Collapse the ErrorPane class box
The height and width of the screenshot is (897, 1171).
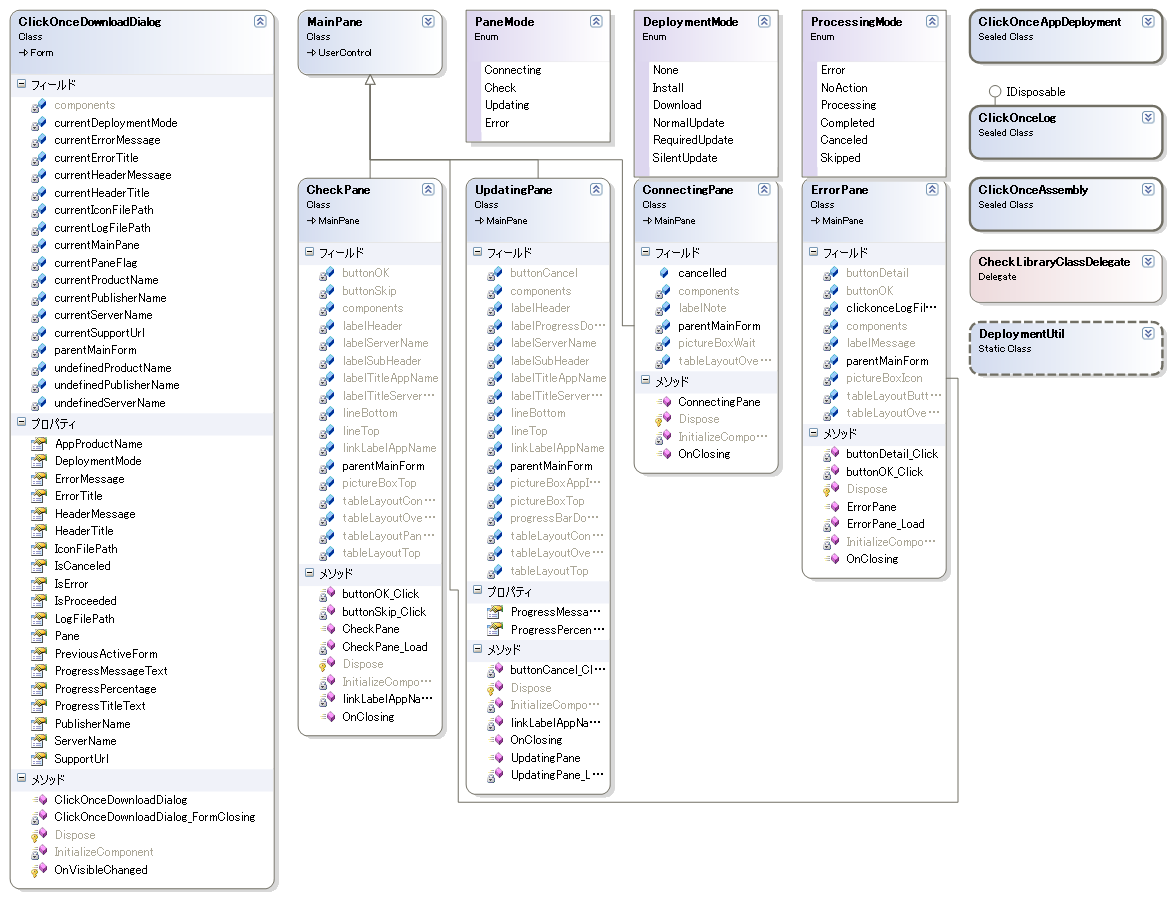coord(932,190)
